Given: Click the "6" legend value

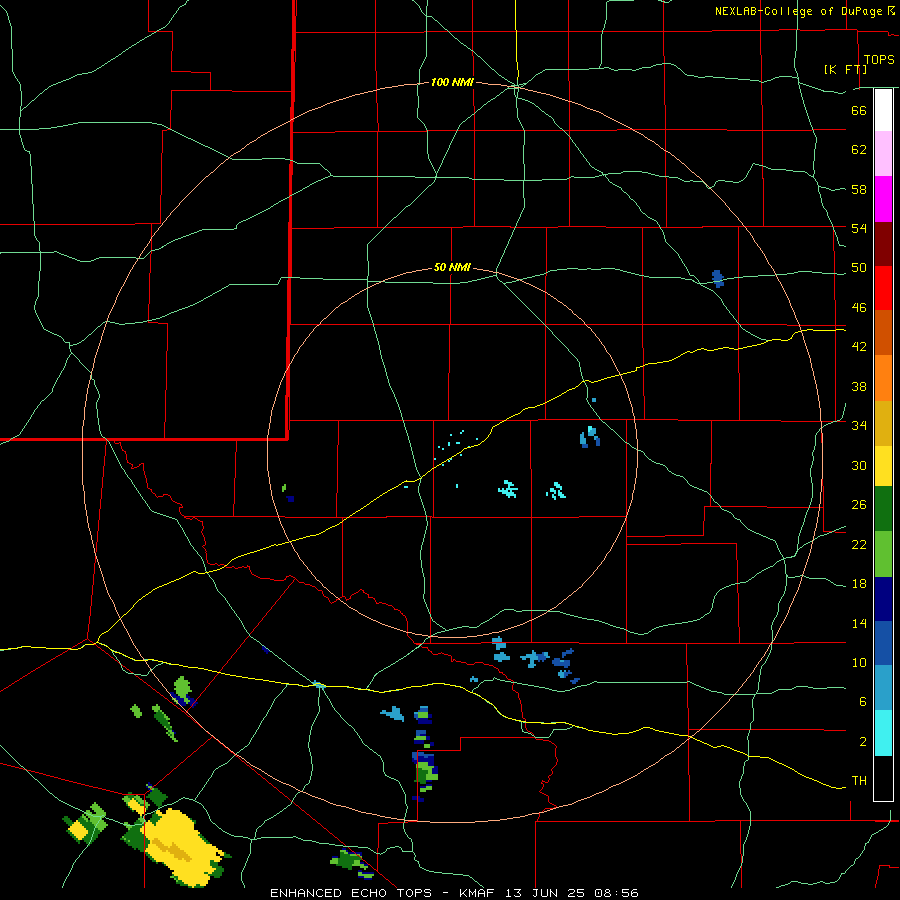Looking at the screenshot, I should click(863, 702).
